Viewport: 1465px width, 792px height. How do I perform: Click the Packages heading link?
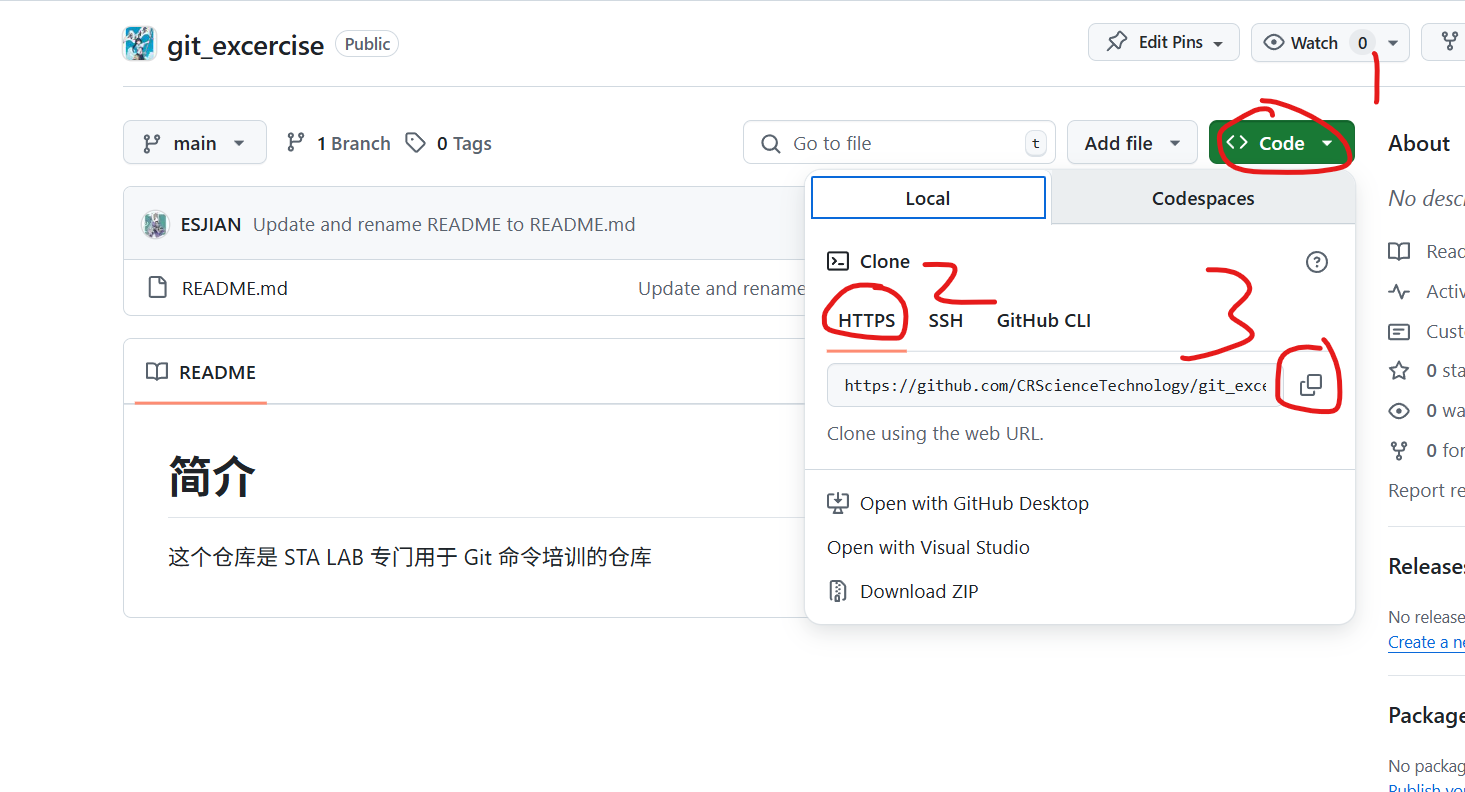pyautogui.click(x=1426, y=715)
